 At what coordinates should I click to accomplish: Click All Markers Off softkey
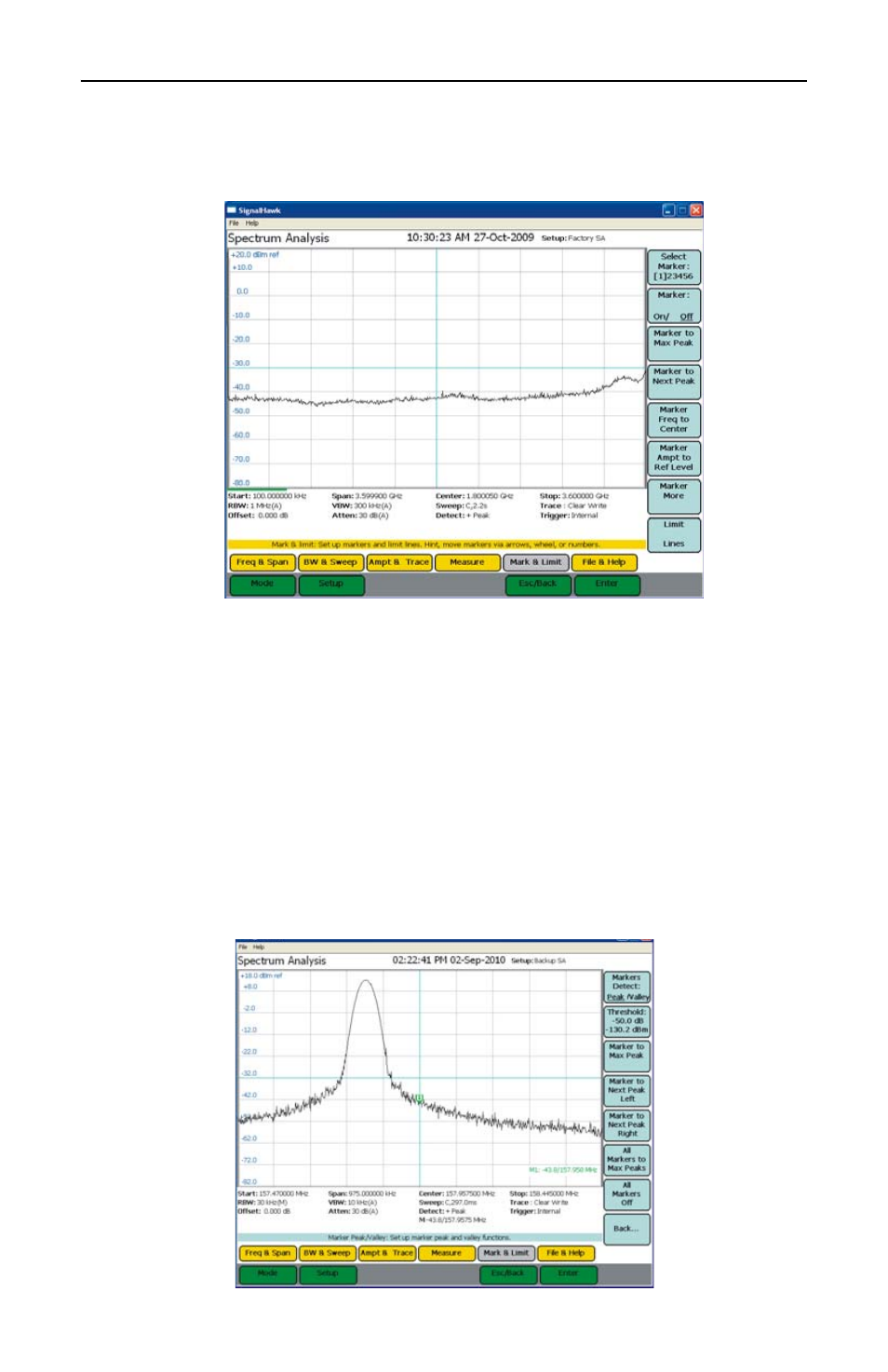click(x=626, y=1194)
